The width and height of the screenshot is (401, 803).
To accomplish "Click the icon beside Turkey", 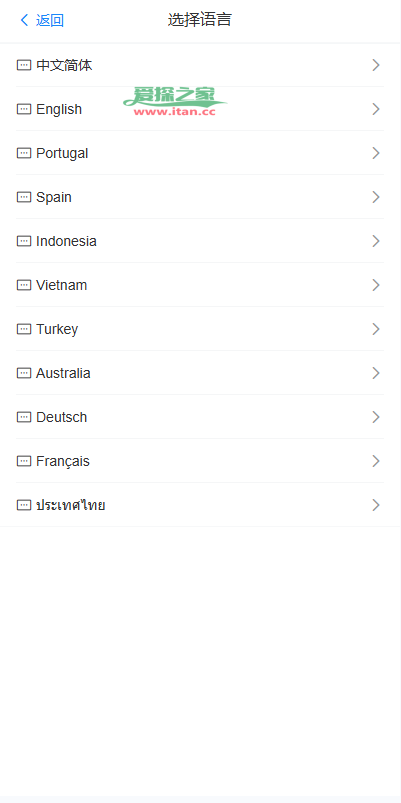I will (x=24, y=329).
